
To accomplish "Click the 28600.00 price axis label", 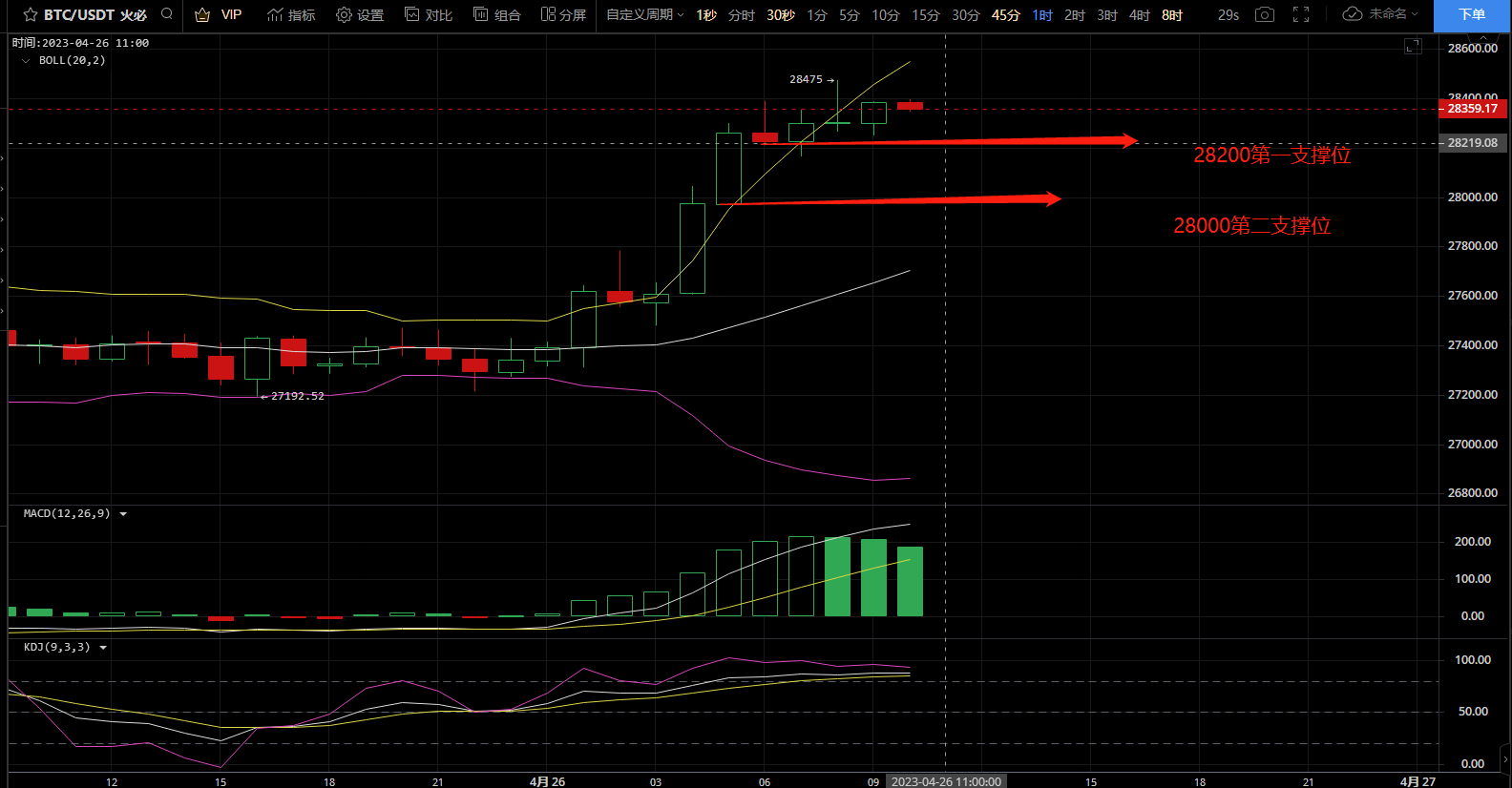I will pyautogui.click(x=1473, y=49).
